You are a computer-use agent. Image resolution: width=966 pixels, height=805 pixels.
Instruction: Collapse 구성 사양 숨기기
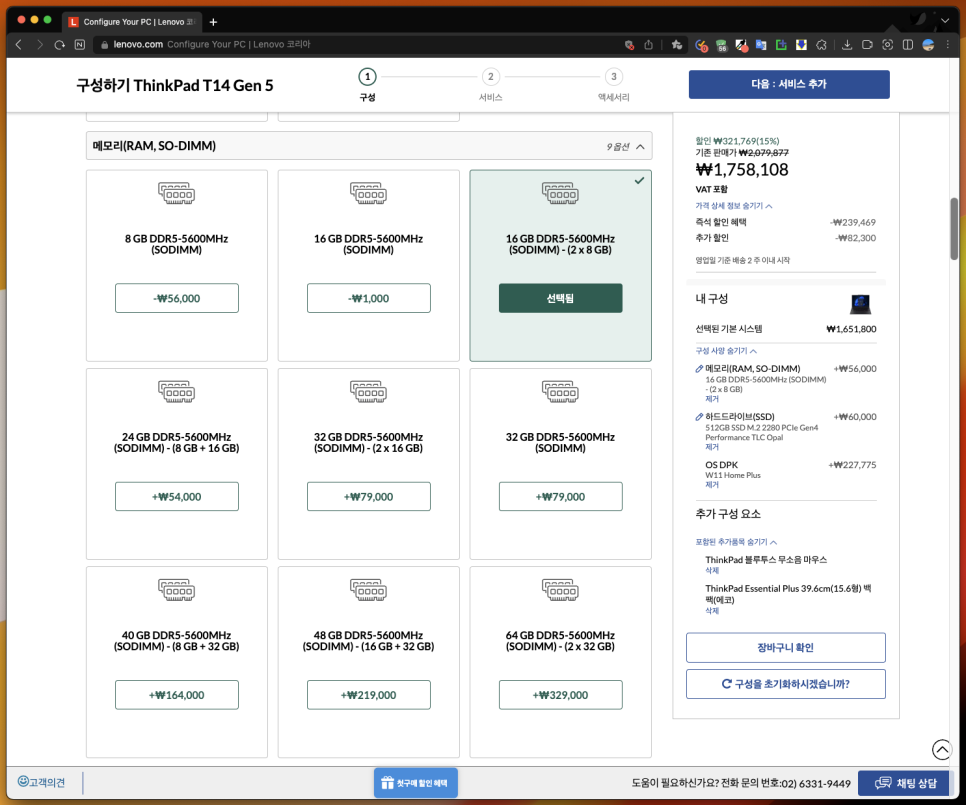726,350
